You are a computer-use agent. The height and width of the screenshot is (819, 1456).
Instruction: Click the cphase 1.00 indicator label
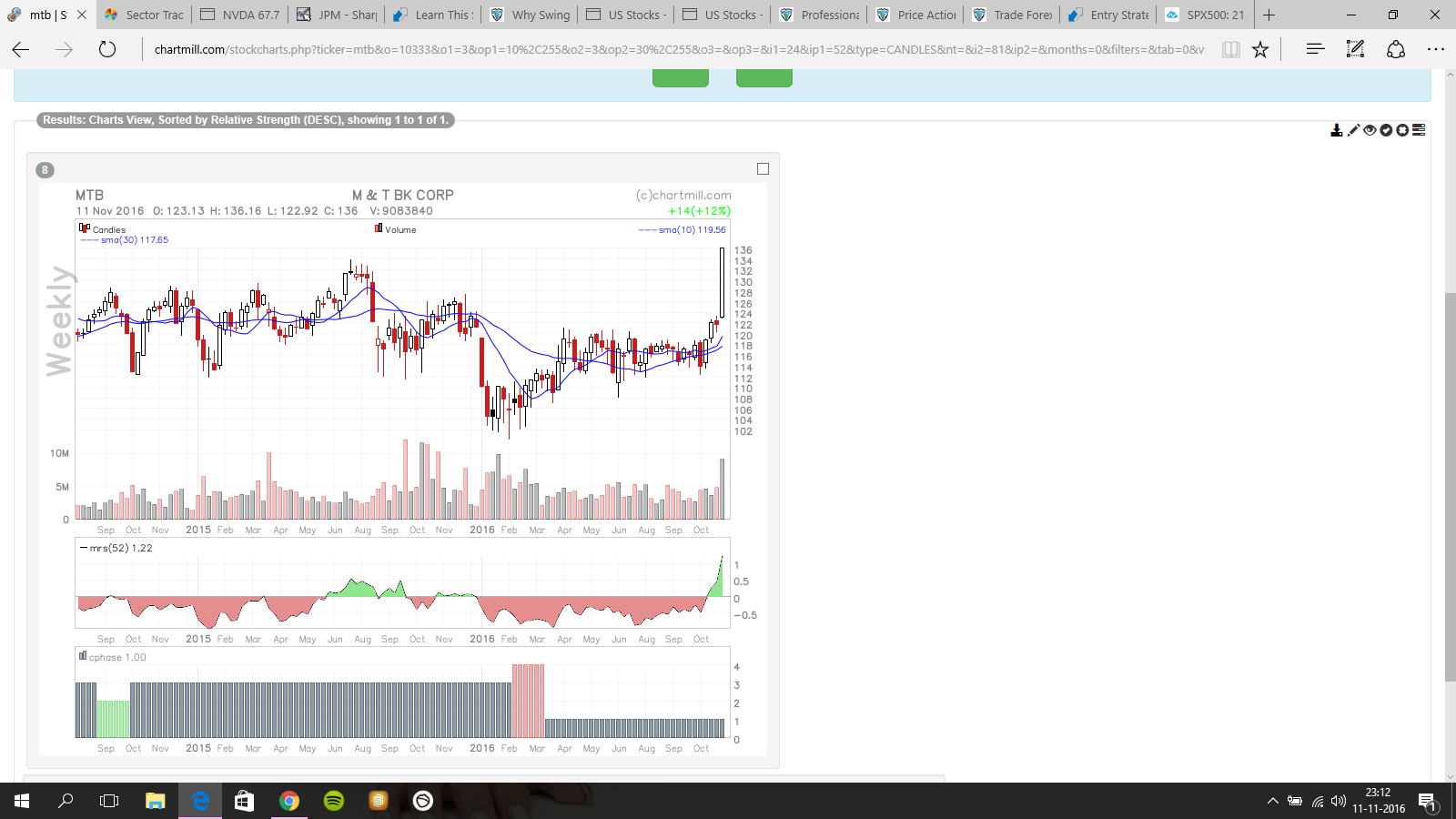pos(113,657)
